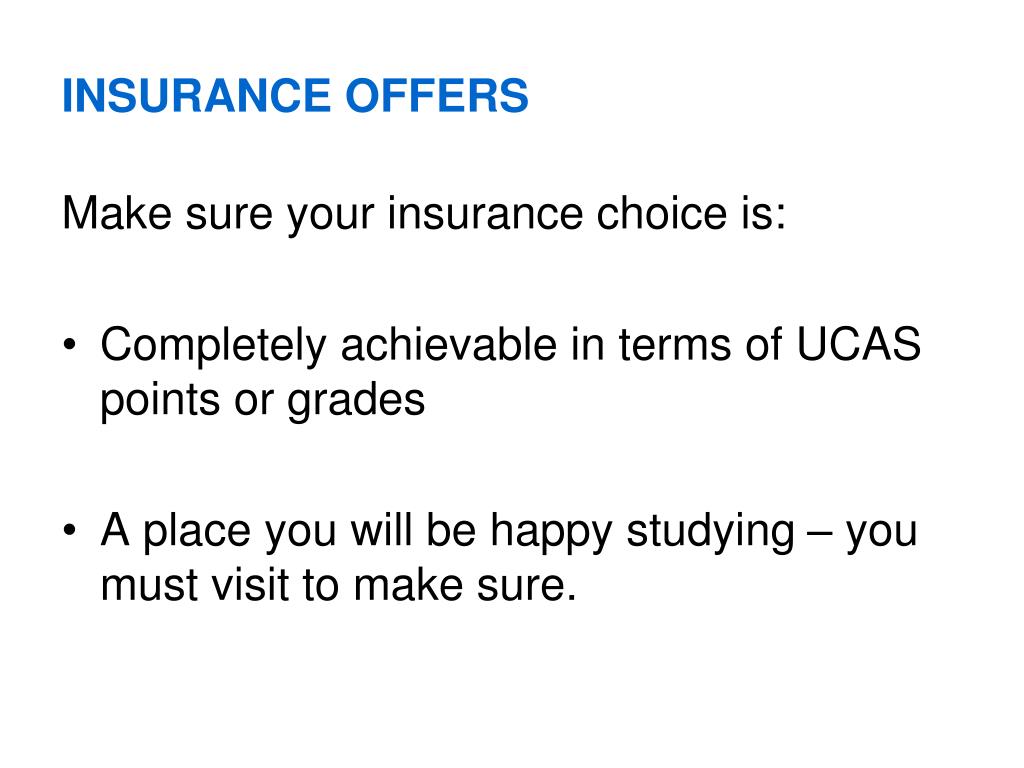The height and width of the screenshot is (768, 1024).
Task: Select the word Make in the intro line
Action: (117, 214)
